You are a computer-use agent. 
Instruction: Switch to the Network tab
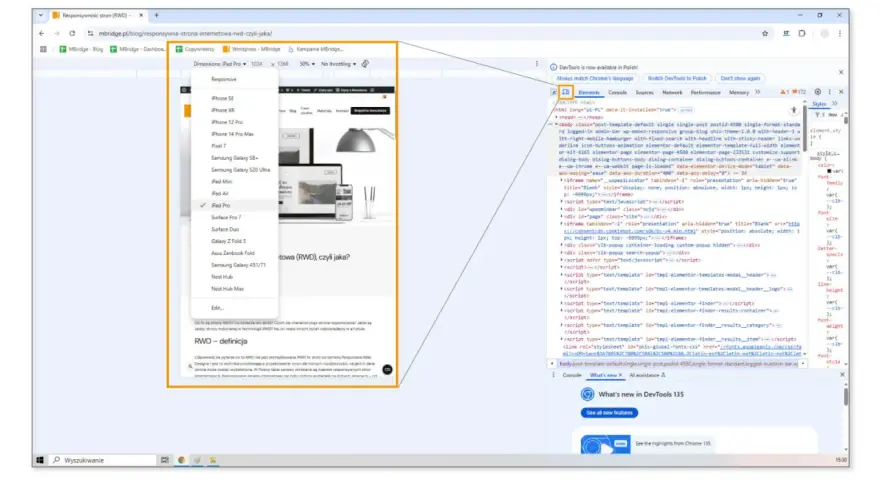click(x=672, y=92)
